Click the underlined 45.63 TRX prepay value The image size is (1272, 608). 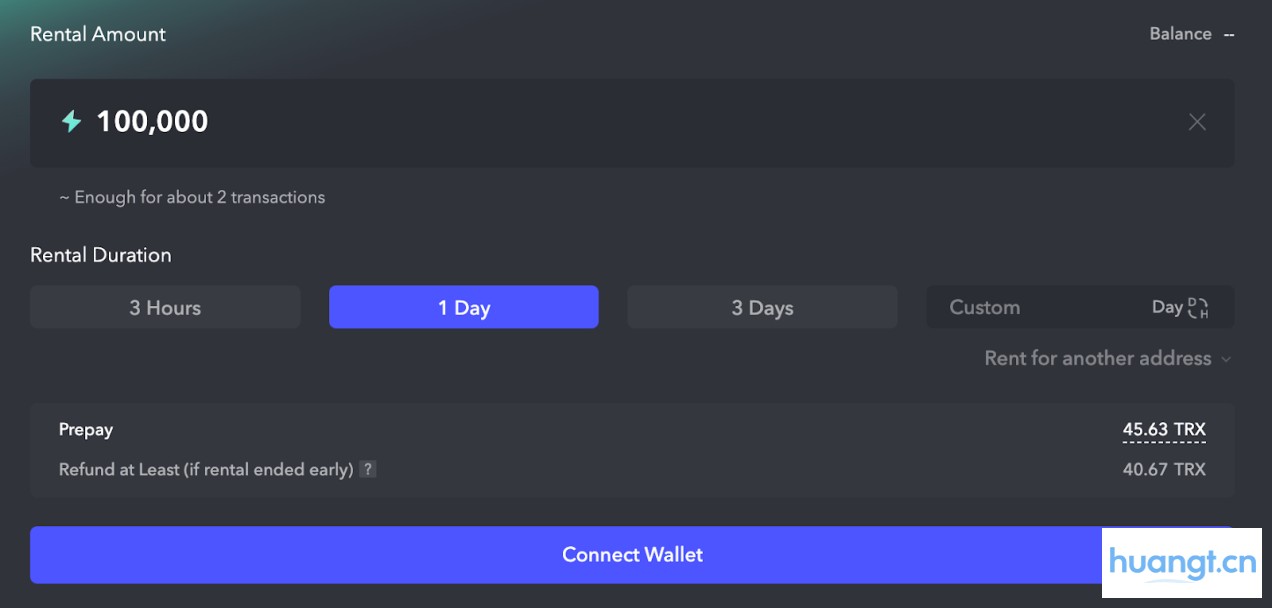[x=1164, y=430]
